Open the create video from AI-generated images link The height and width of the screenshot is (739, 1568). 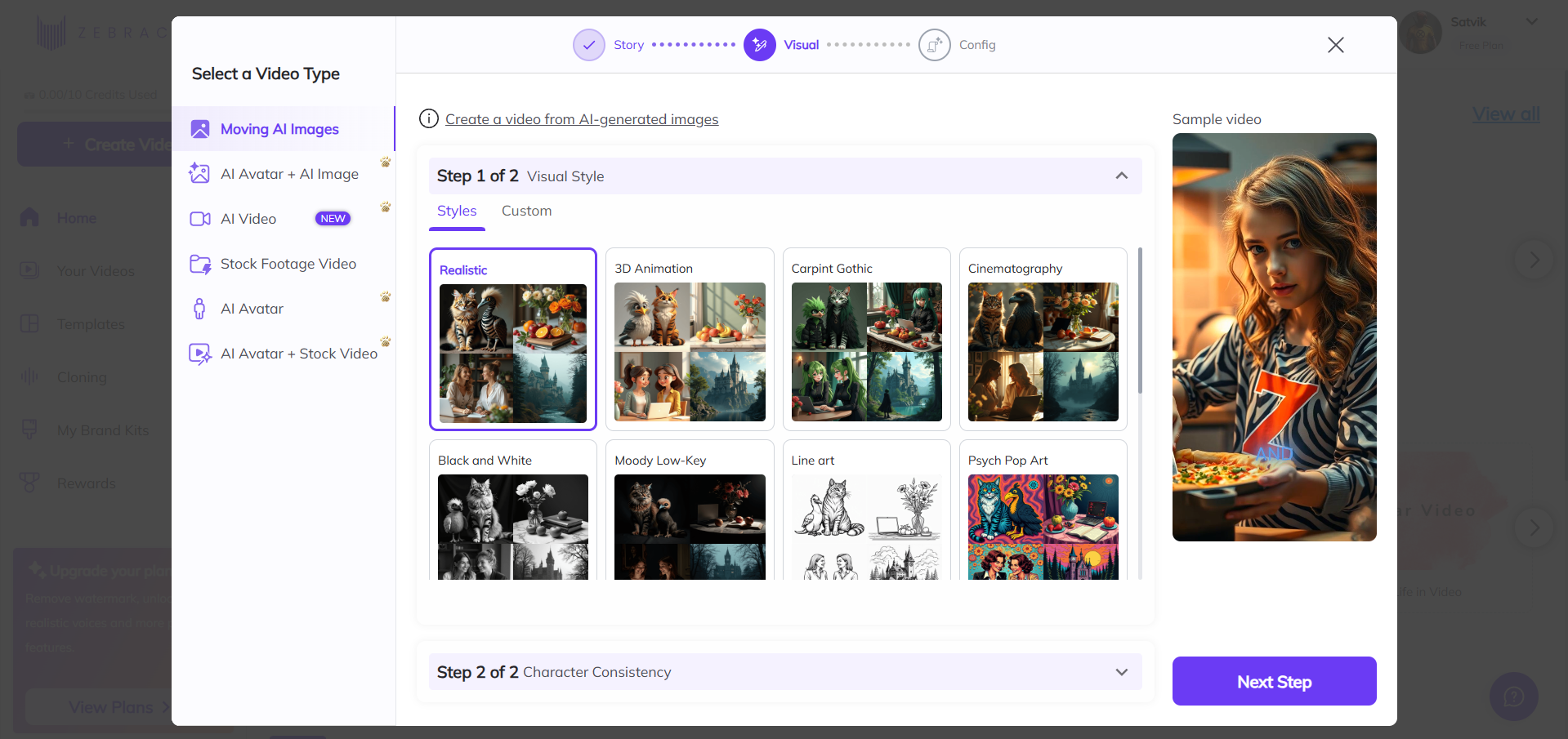581,119
